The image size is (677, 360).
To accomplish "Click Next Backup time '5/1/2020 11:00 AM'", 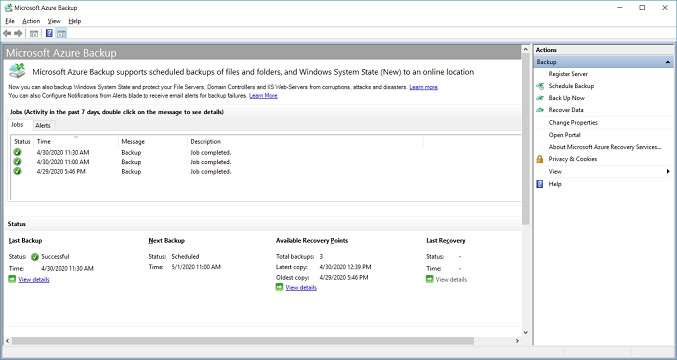I will click(x=196, y=267).
